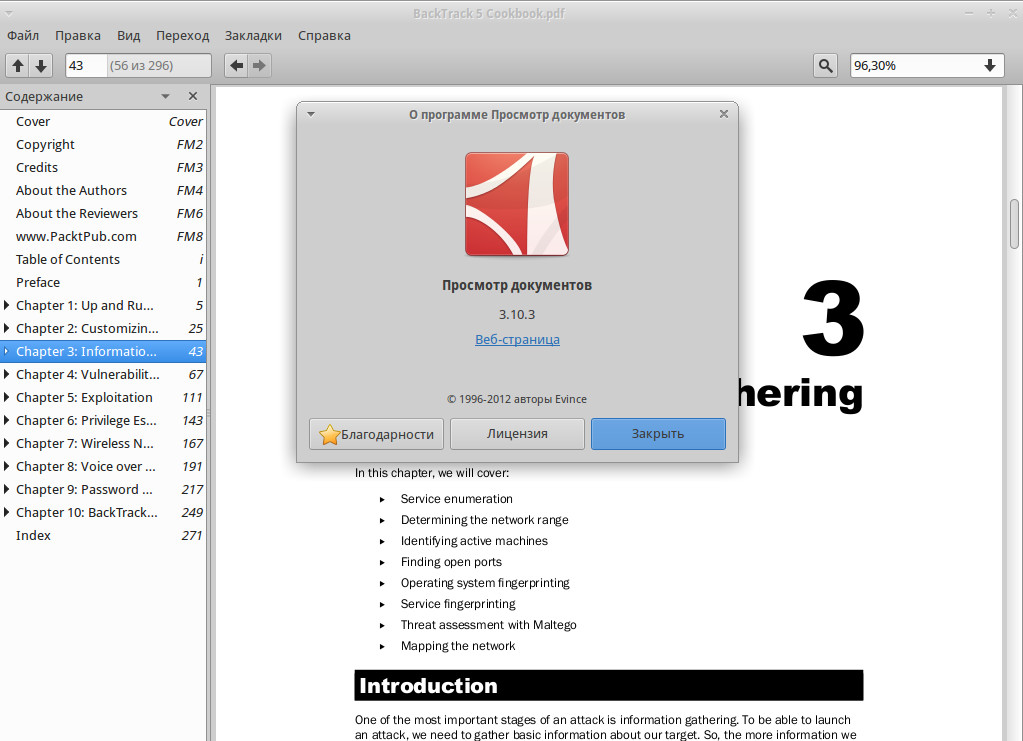Open the Веб-страница link

click(x=517, y=339)
